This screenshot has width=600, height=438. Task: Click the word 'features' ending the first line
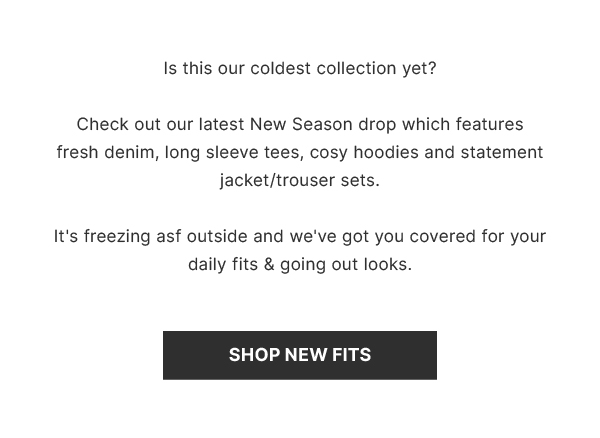pyautogui.click(x=489, y=124)
